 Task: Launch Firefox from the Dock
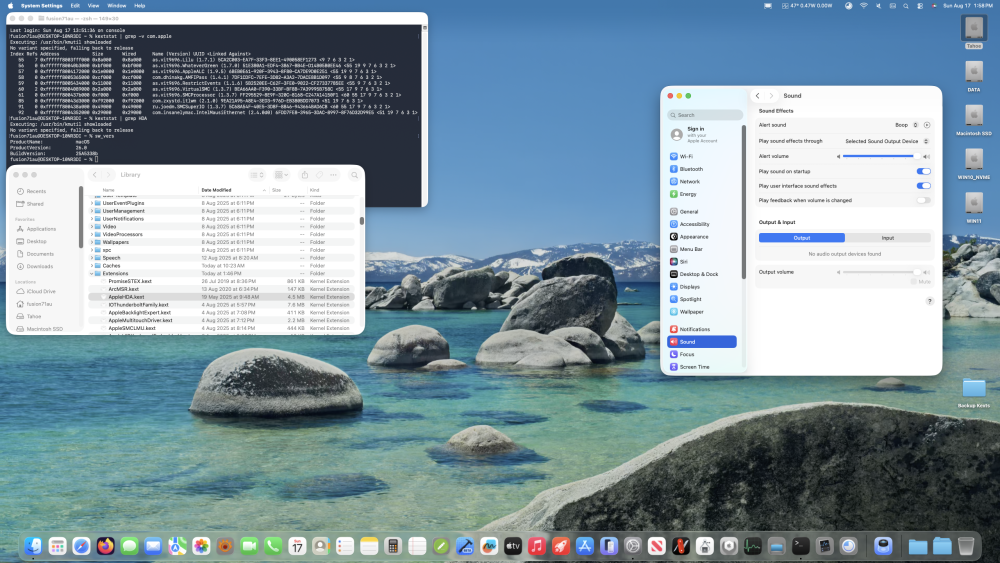[105, 546]
